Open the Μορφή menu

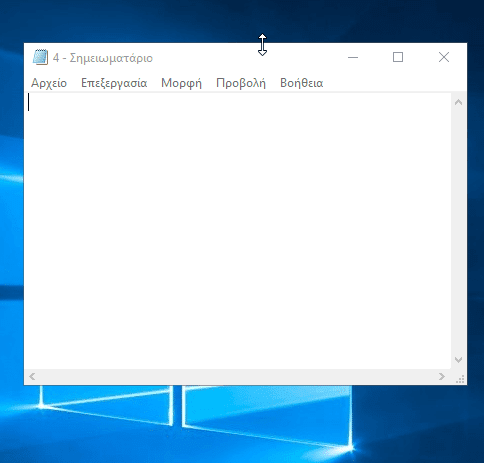coord(181,83)
